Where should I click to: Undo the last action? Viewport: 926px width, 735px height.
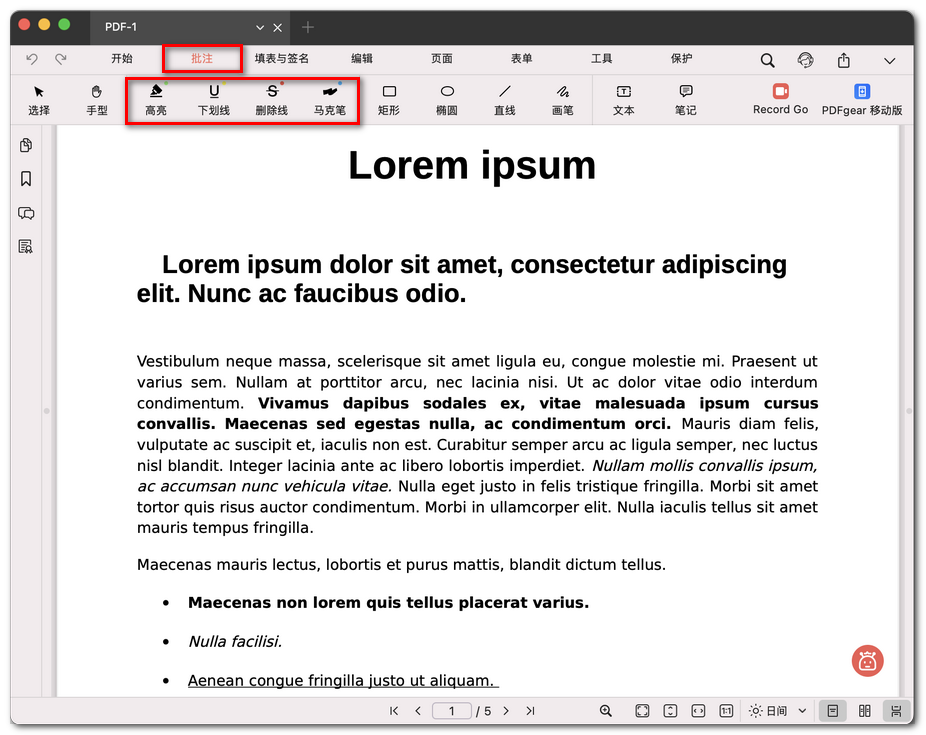(32, 59)
